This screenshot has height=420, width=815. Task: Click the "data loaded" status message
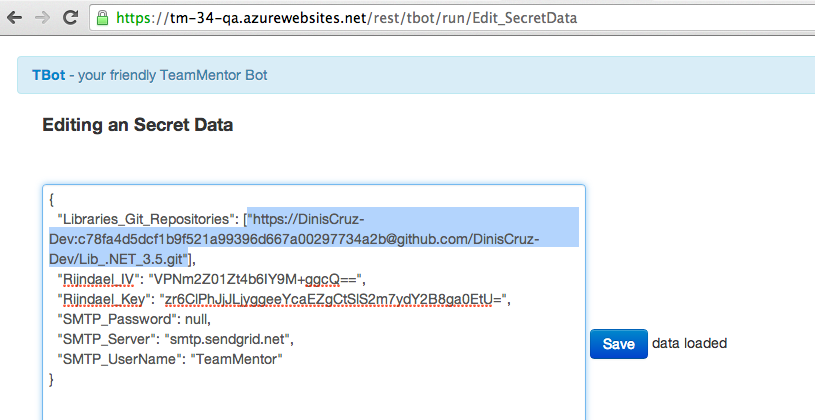[x=689, y=343]
